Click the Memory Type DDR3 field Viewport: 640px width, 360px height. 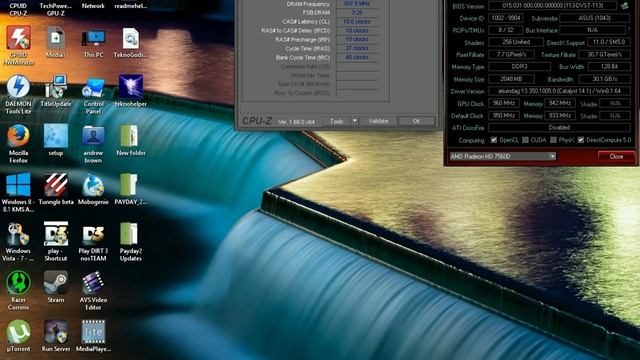click(x=519, y=67)
